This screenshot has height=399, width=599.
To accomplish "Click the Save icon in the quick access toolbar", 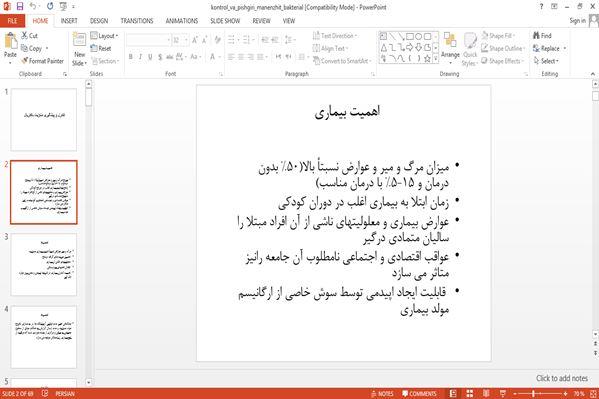I will (20, 6).
